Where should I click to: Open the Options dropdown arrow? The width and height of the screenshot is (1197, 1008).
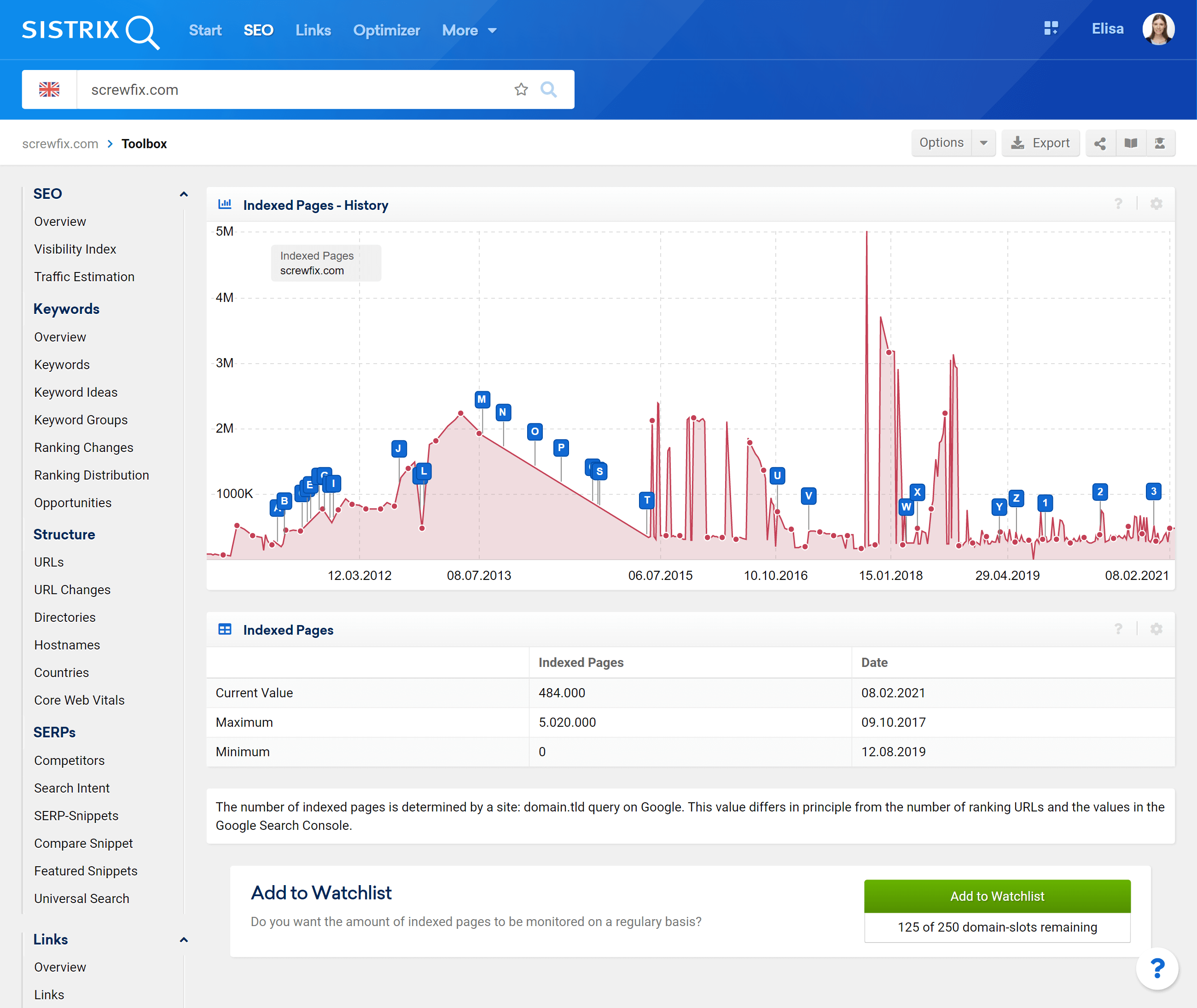tap(983, 143)
